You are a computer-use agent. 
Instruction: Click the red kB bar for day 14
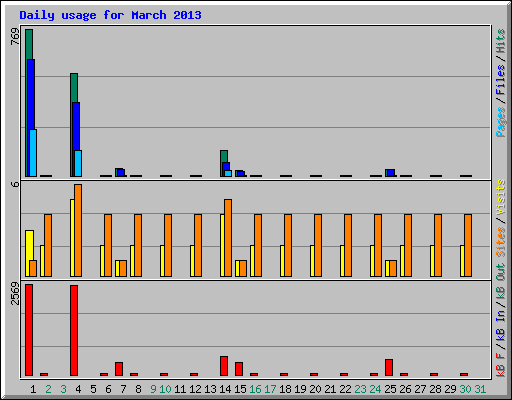224,366
